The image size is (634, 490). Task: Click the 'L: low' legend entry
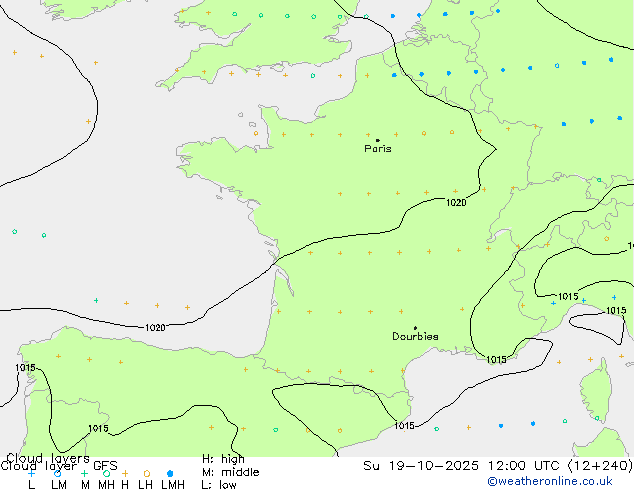219,485
